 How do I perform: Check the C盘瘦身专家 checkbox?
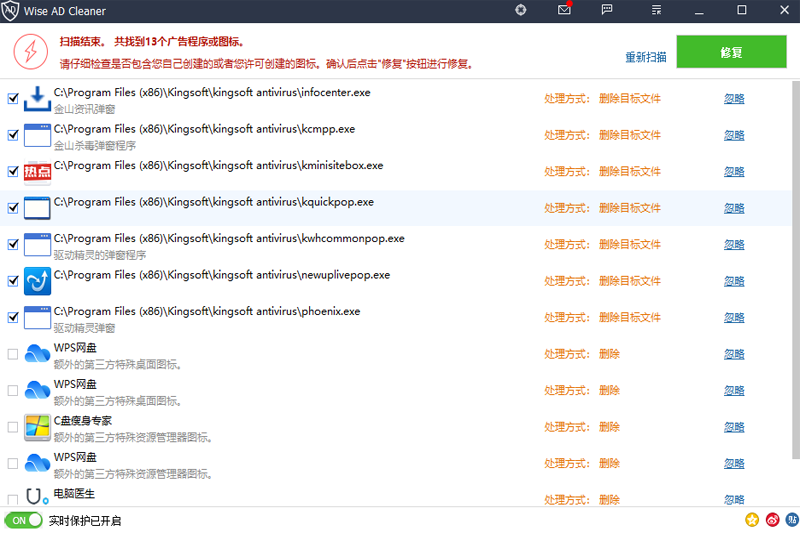point(13,427)
